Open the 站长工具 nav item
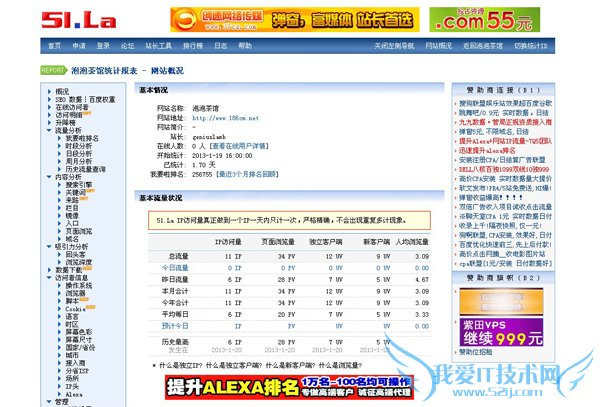600x407 pixels. pyautogui.click(x=158, y=46)
